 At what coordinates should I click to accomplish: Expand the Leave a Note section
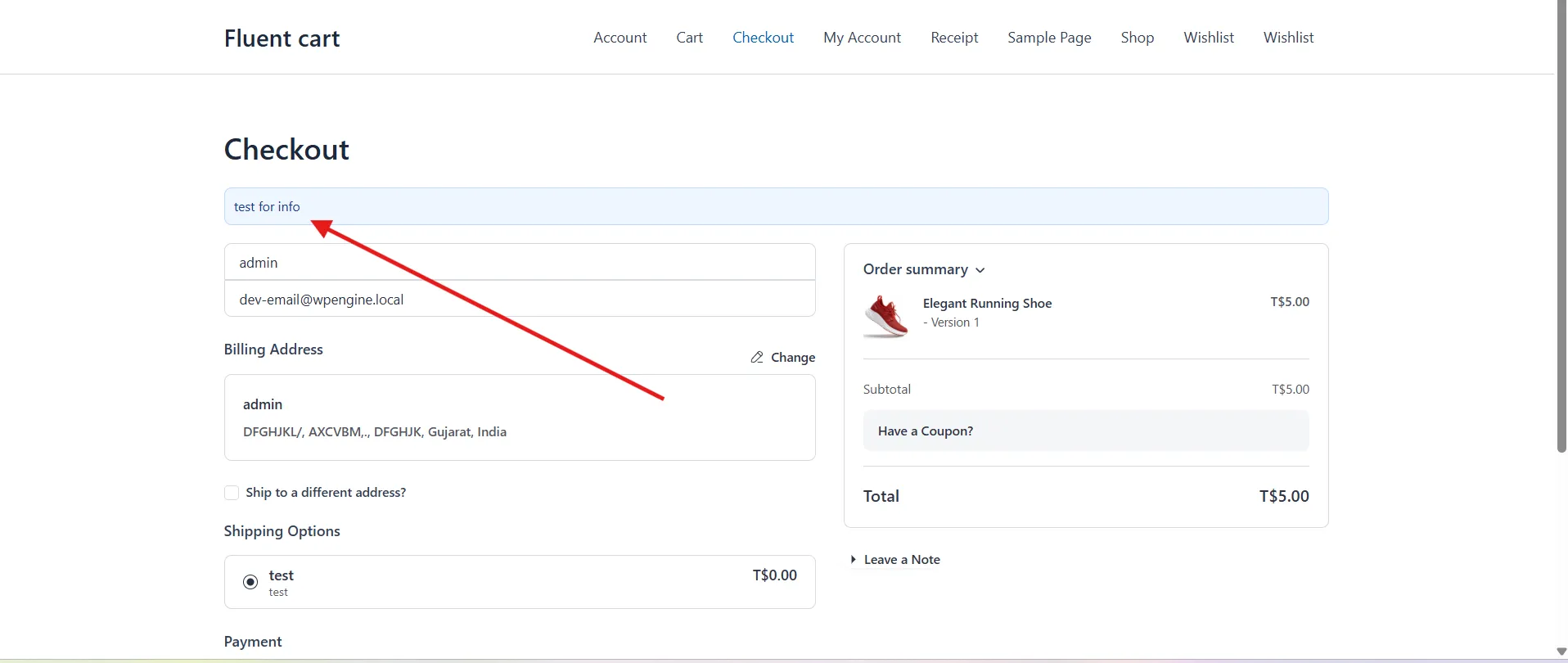[896, 560]
